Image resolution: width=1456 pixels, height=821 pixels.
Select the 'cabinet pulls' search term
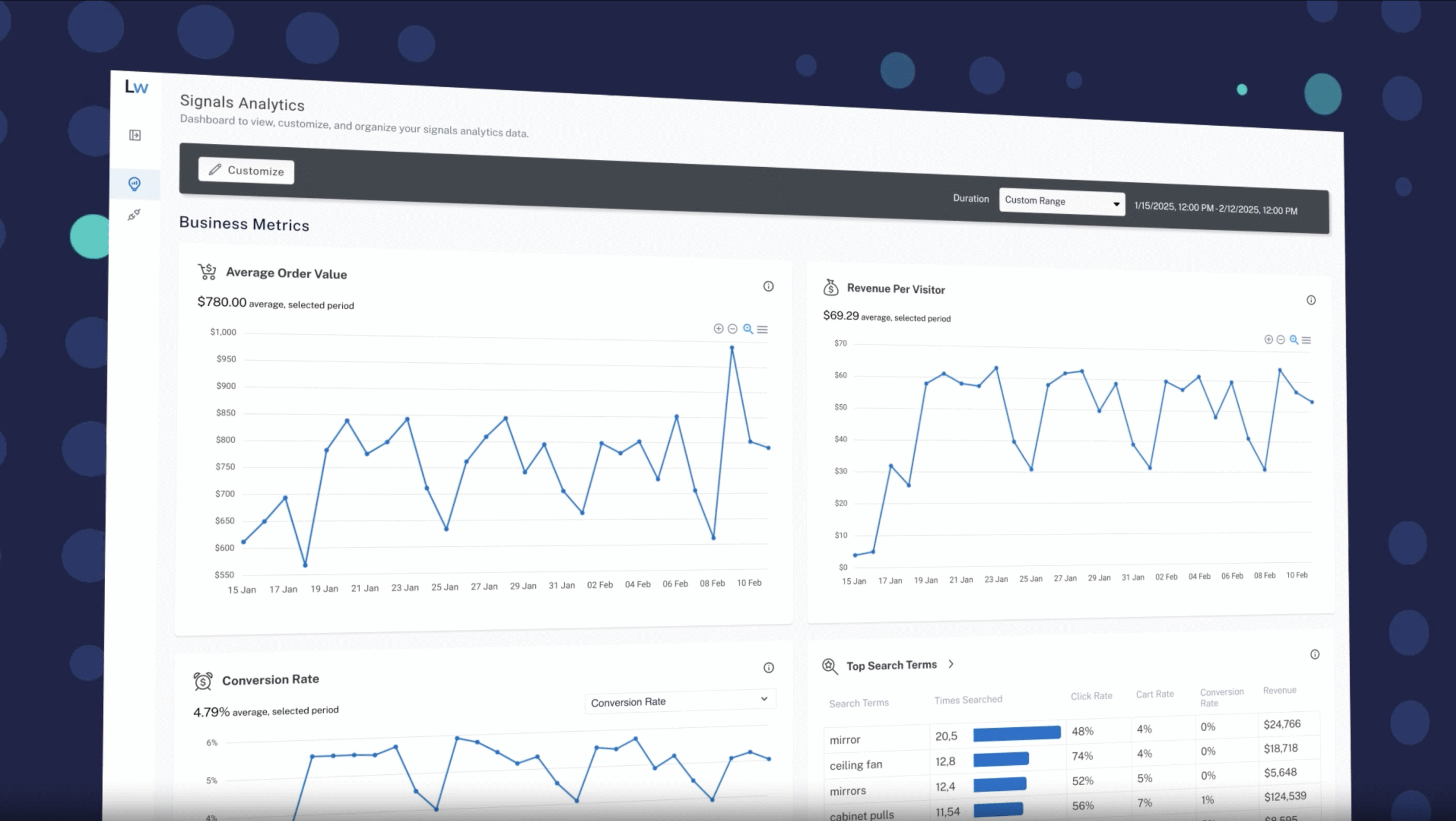click(x=862, y=815)
